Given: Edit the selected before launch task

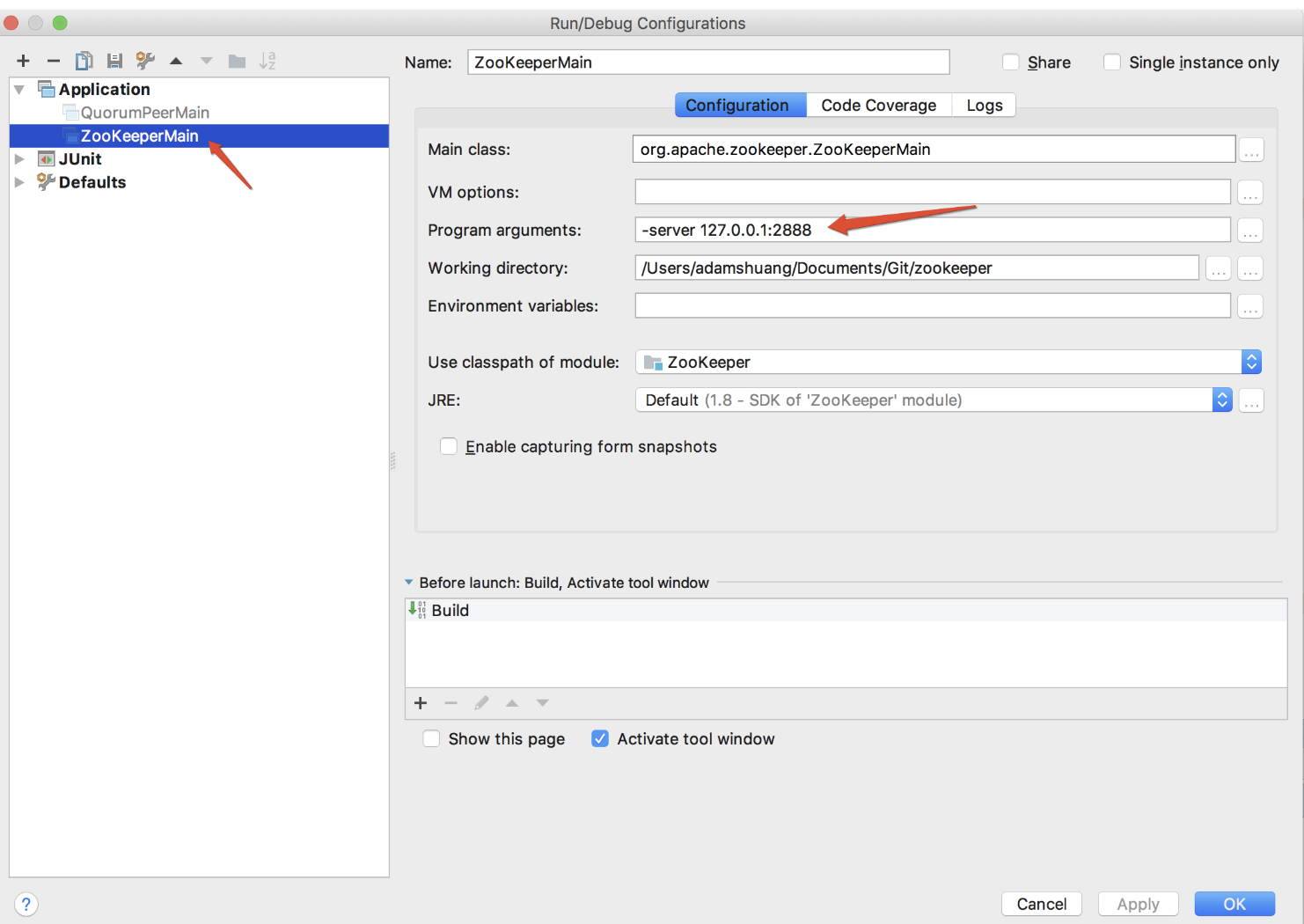Looking at the screenshot, I should pos(481,703).
